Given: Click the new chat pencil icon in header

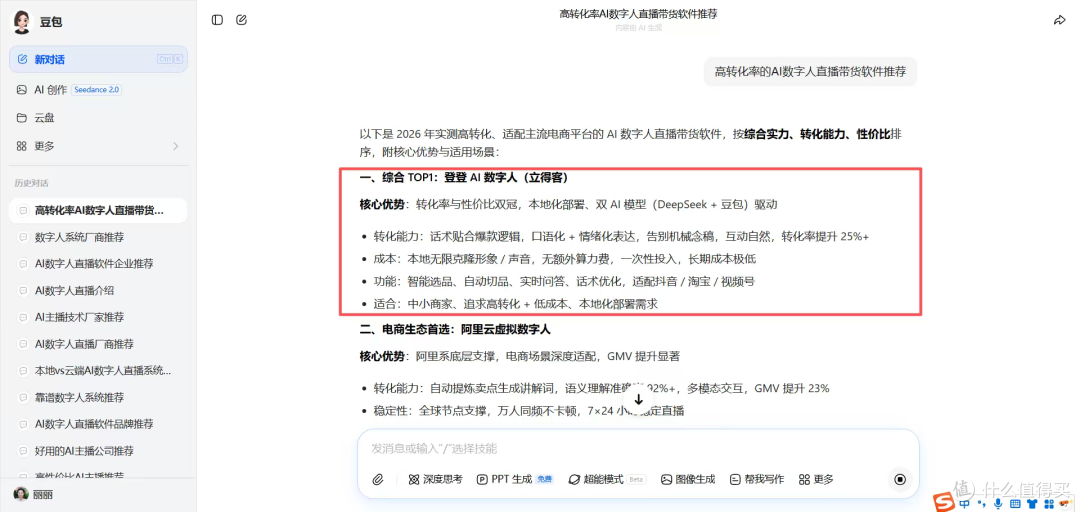Looking at the screenshot, I should click(x=241, y=20).
